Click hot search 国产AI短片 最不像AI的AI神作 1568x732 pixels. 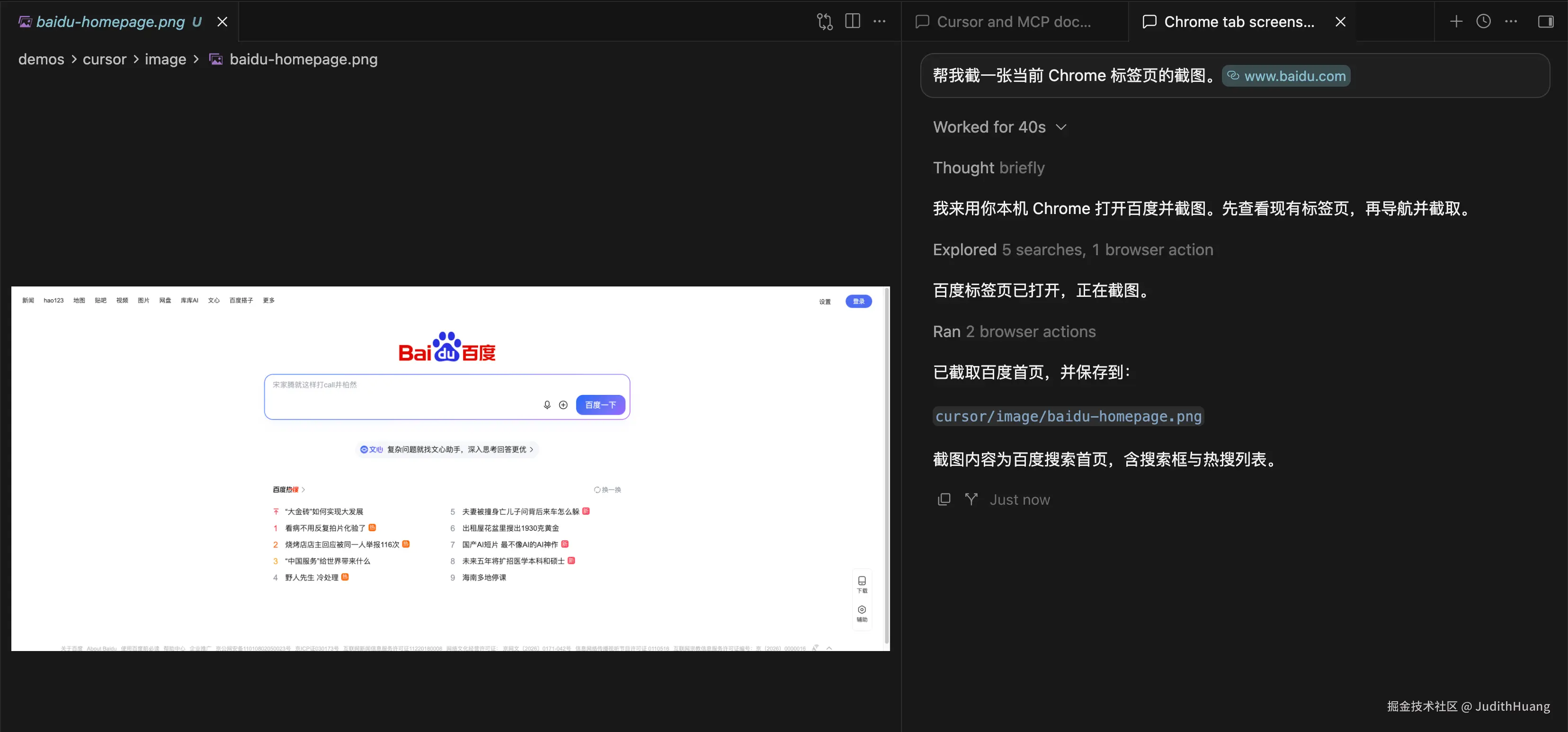(510, 545)
